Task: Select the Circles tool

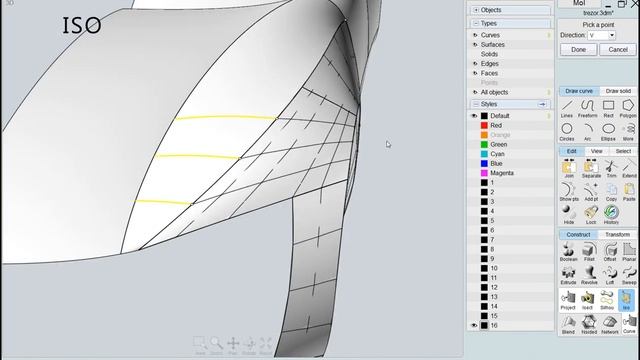Action: pos(567,132)
